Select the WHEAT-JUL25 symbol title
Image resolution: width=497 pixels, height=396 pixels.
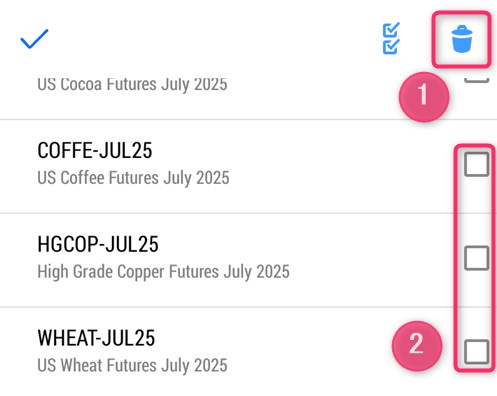(x=96, y=338)
